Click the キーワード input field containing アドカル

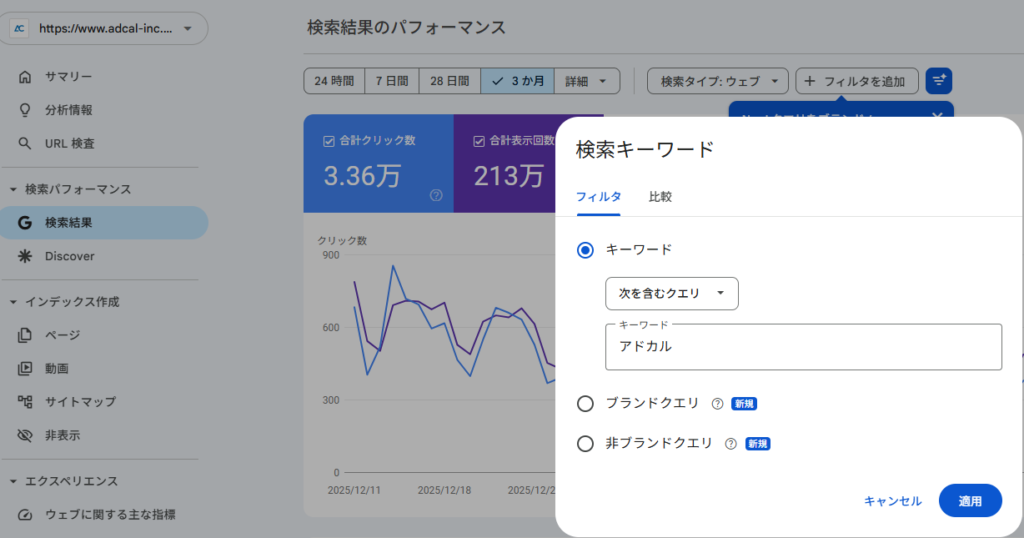point(803,347)
